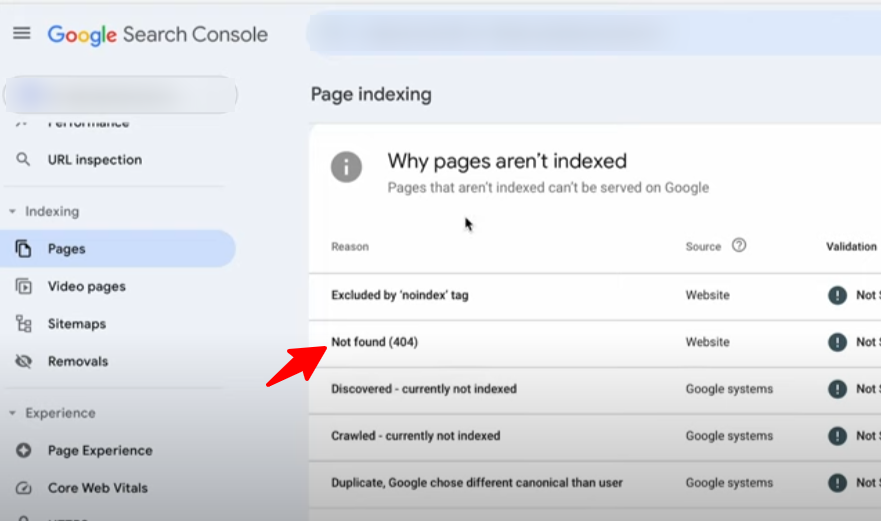881x521 pixels.
Task: Click validation status icon in Discovered row
Action: pos(837,389)
